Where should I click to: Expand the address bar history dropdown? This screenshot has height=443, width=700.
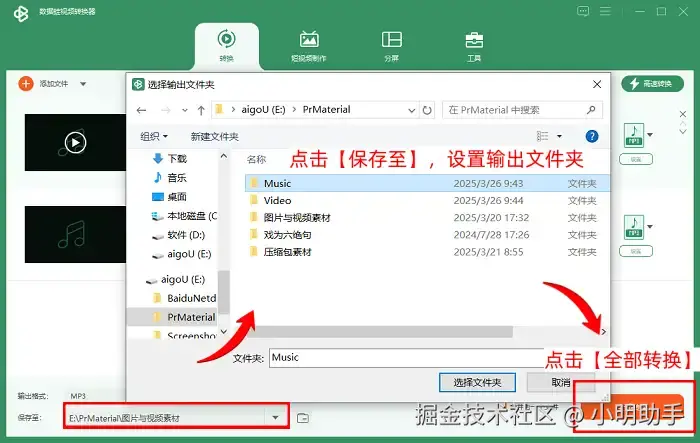[412, 110]
